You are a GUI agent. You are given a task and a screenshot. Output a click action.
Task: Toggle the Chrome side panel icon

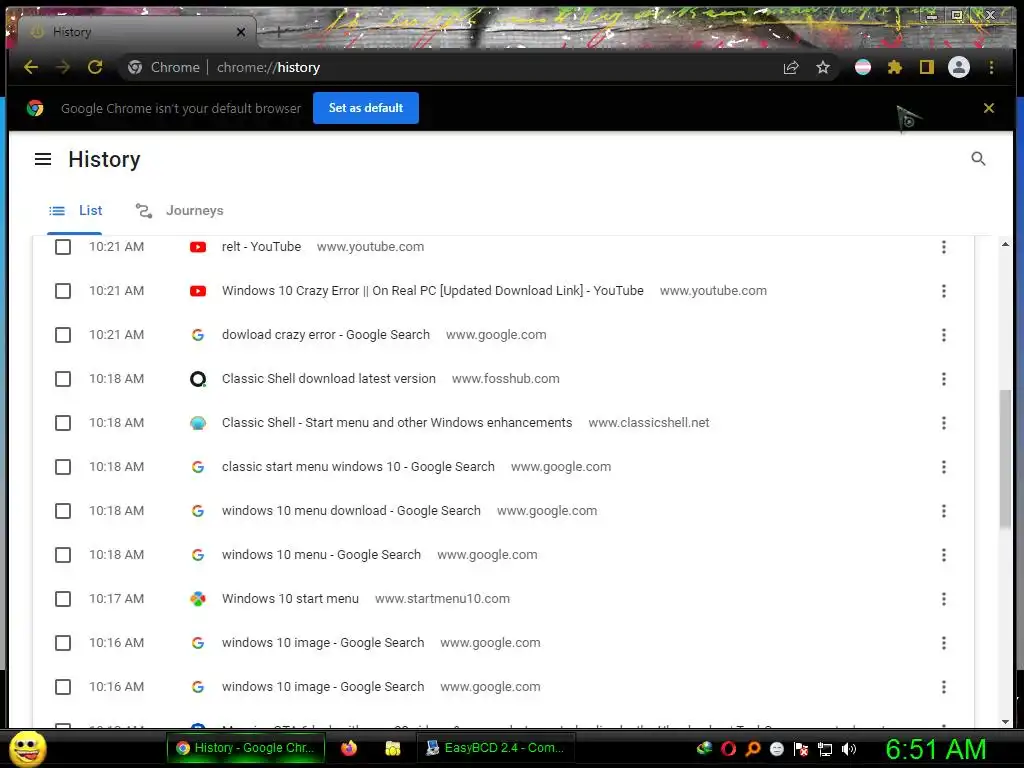tap(927, 67)
